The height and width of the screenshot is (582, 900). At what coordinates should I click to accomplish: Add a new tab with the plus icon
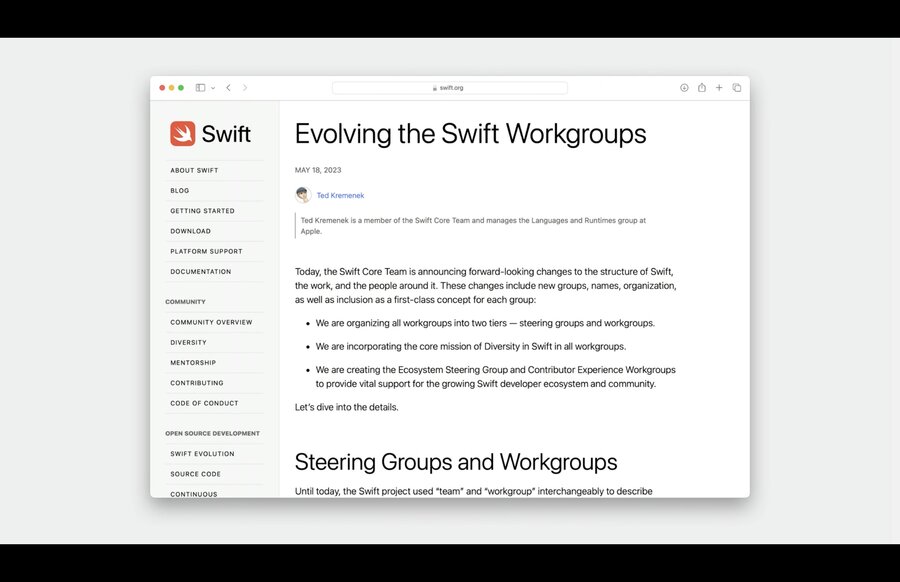719,88
